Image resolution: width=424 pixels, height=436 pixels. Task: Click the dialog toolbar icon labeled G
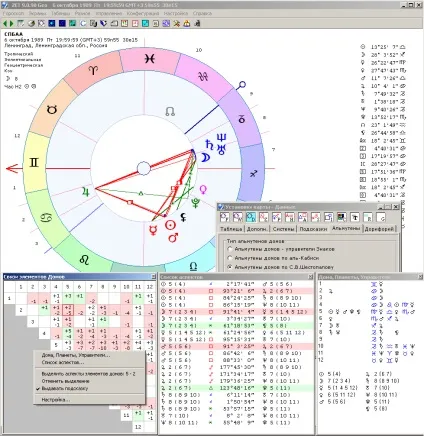point(381,217)
